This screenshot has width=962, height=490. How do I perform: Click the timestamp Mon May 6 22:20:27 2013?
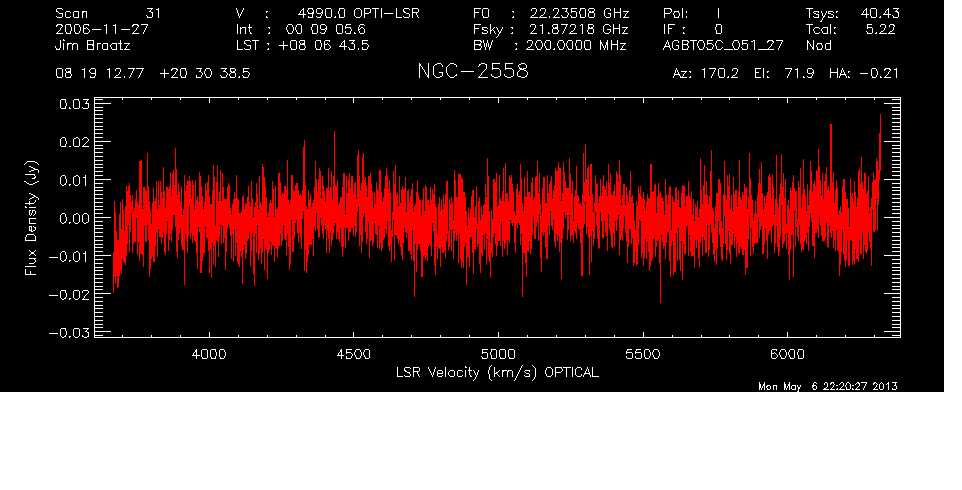tap(828, 386)
